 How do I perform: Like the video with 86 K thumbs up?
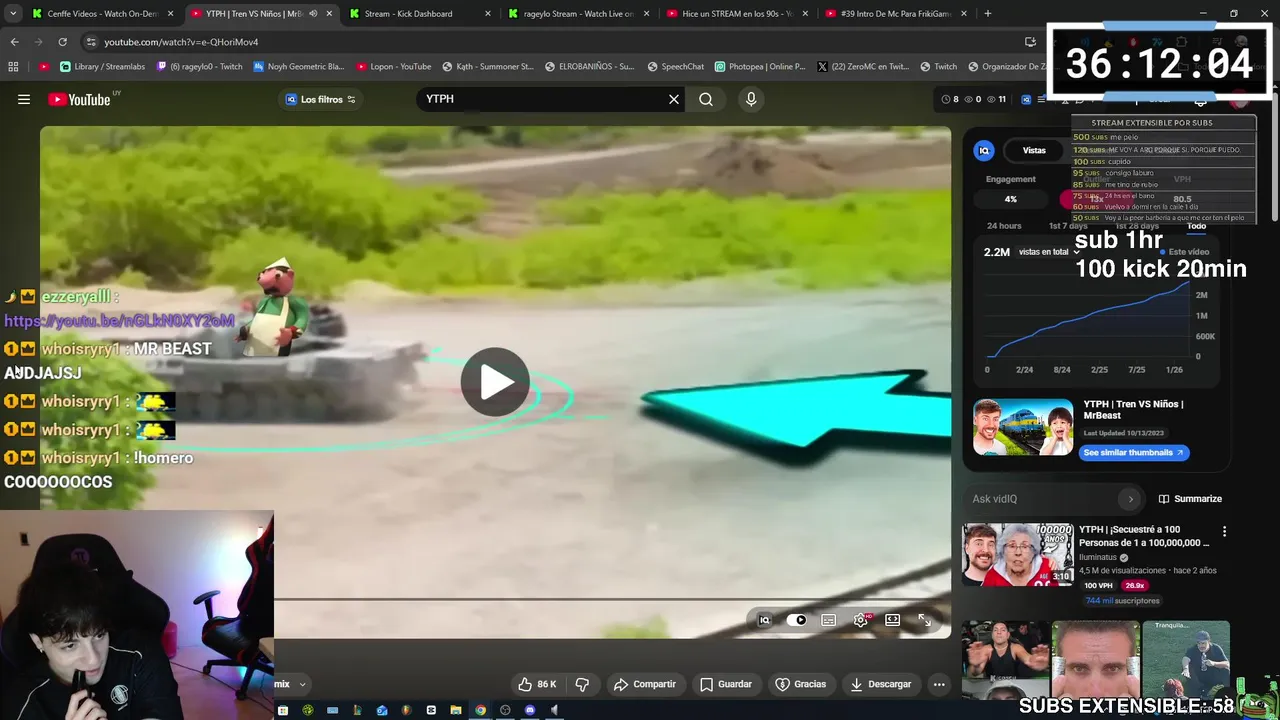click(536, 684)
